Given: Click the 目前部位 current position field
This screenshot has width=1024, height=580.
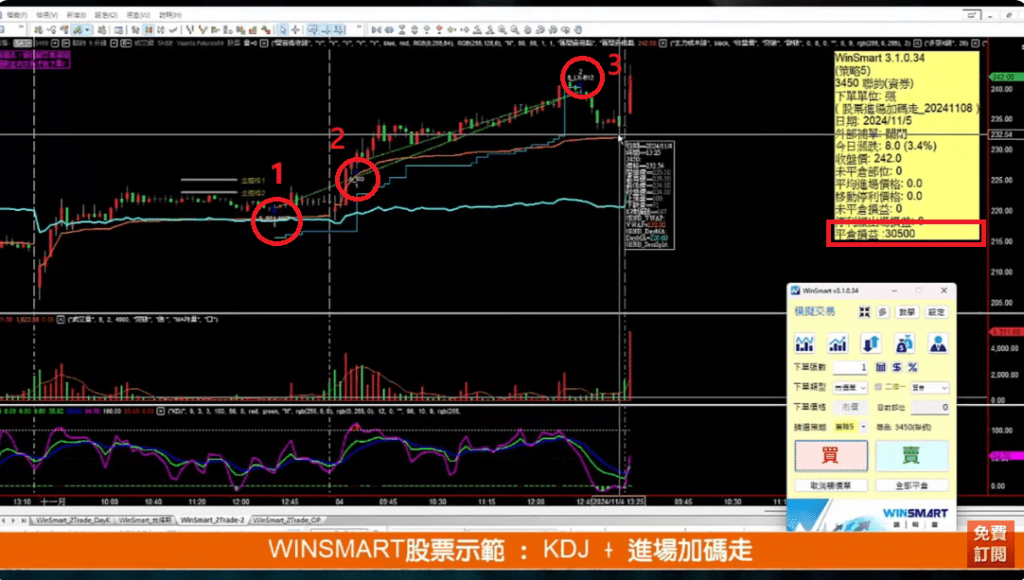Looking at the screenshot, I should pos(929,407).
